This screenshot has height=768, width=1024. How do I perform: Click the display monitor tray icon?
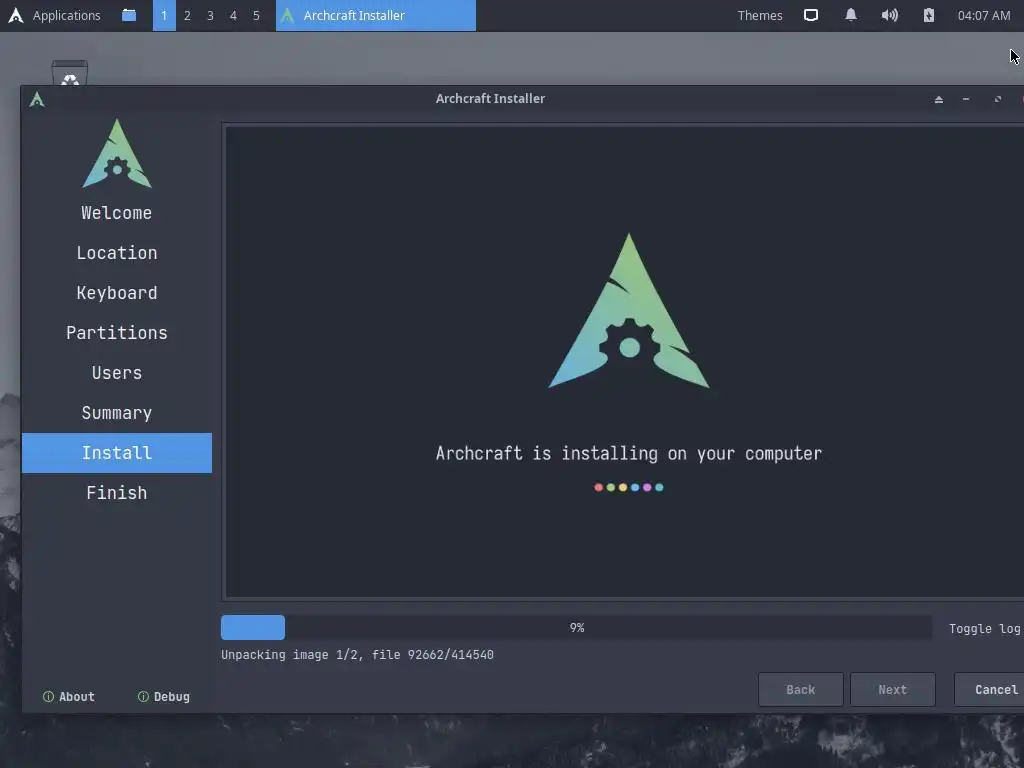[810, 15]
